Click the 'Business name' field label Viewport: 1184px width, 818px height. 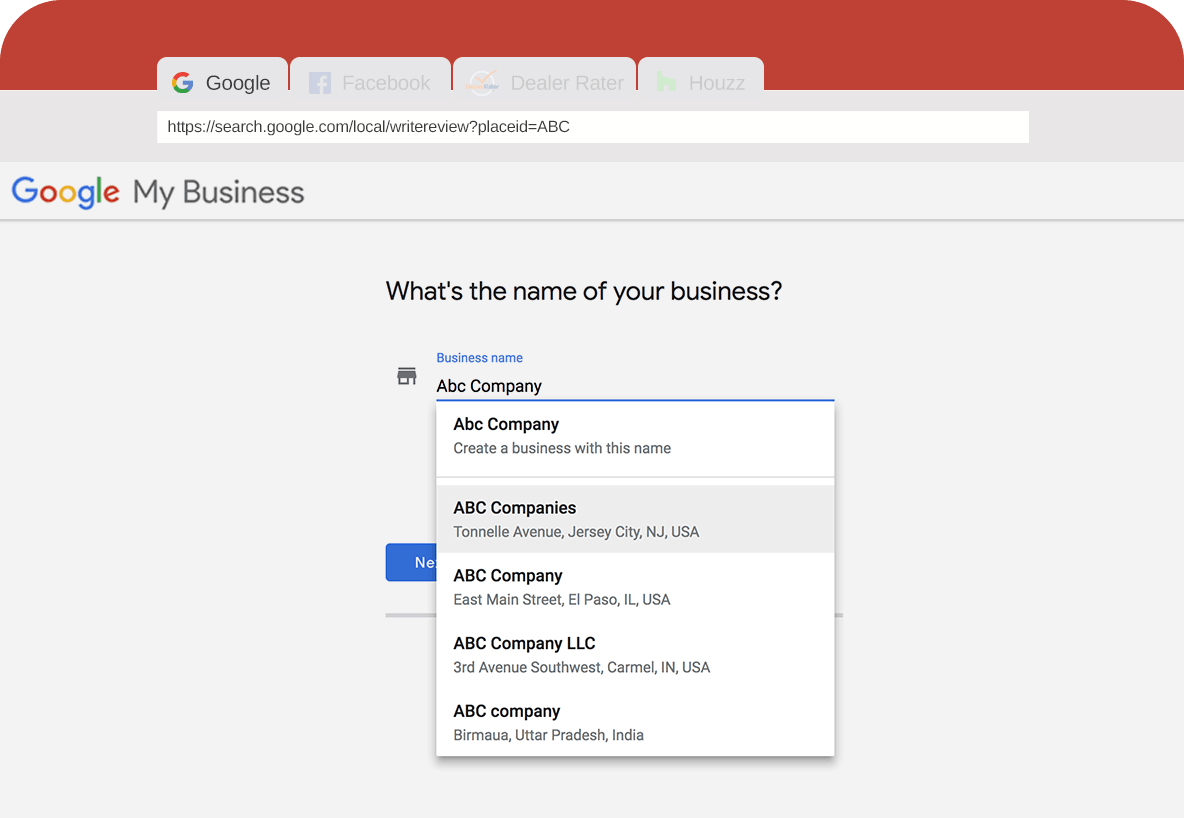[x=479, y=358]
